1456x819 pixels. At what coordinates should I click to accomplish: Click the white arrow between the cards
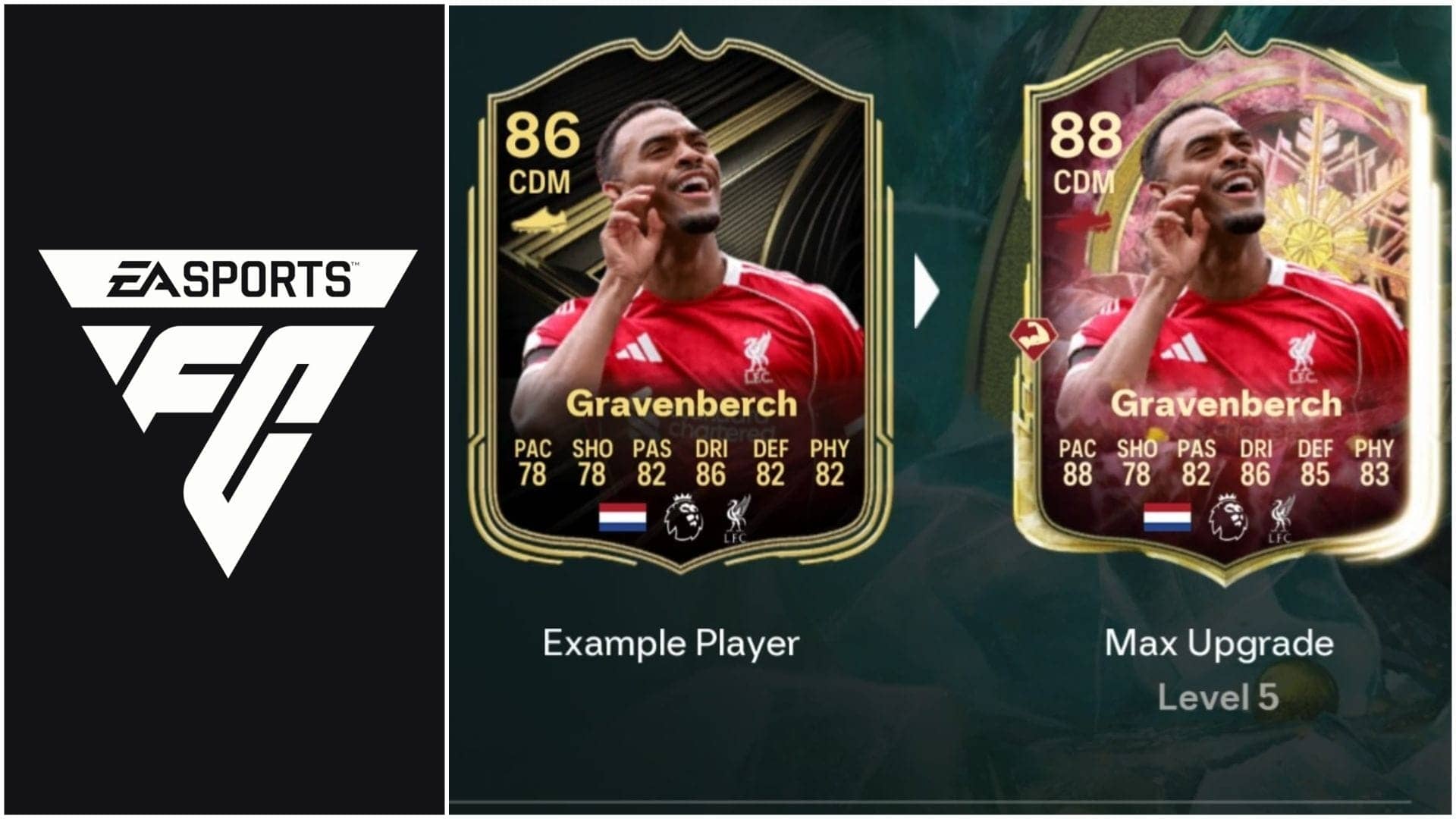point(926,291)
